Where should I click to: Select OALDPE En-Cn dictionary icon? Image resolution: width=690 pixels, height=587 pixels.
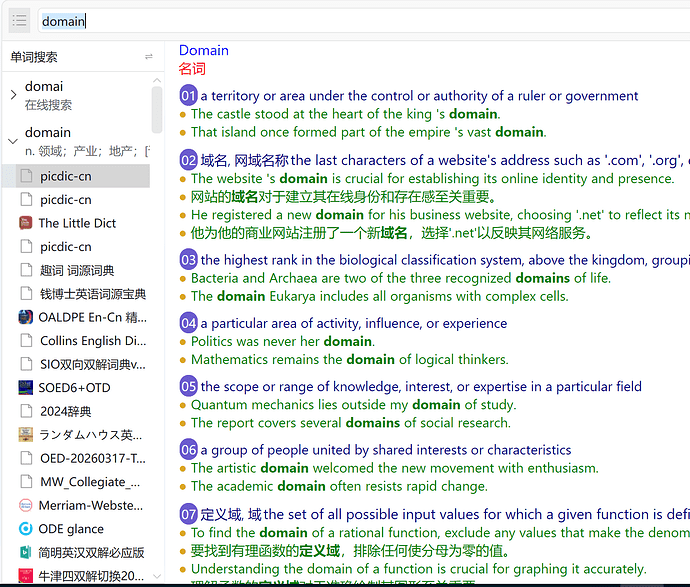coord(26,317)
